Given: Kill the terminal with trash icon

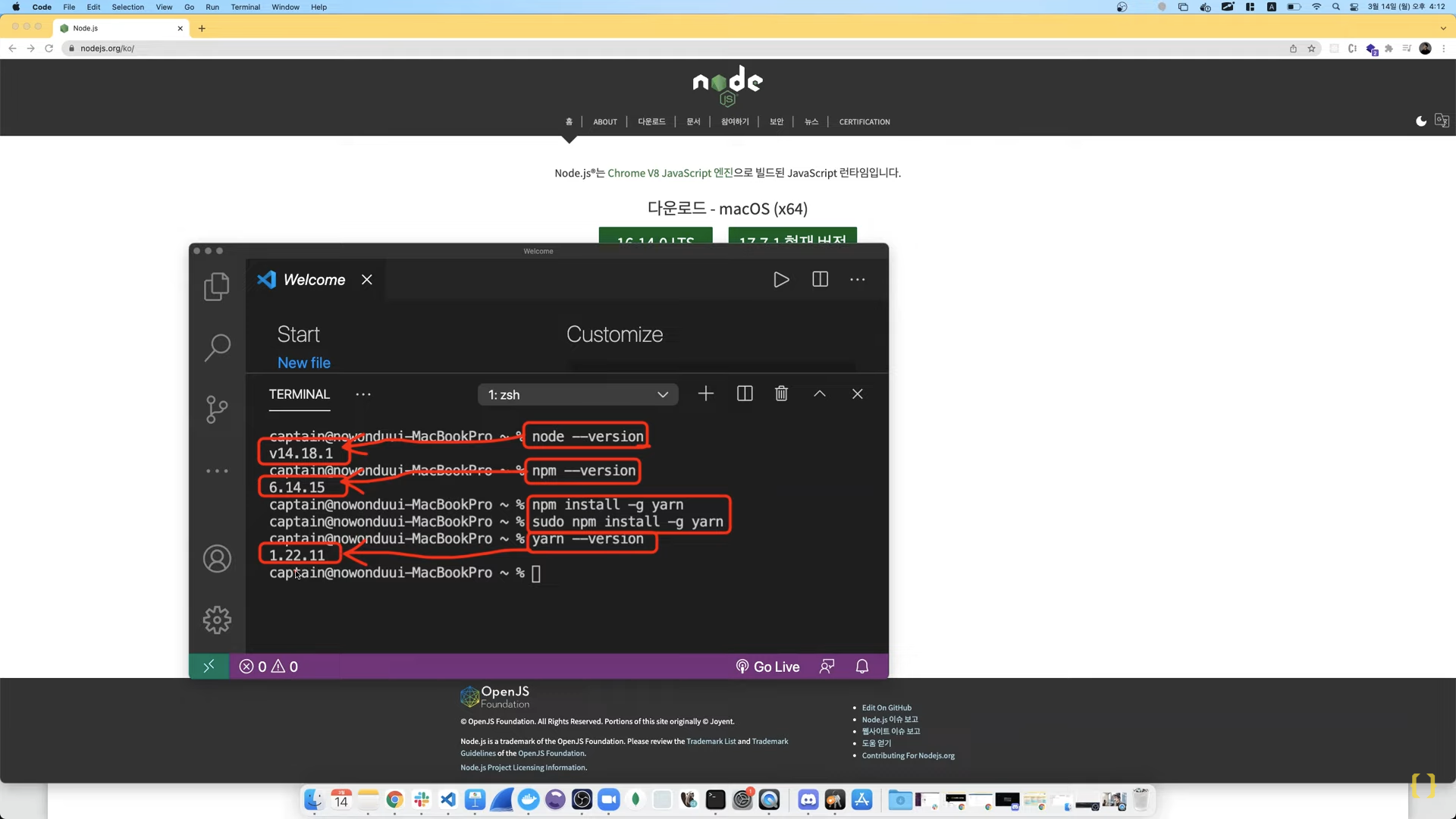Looking at the screenshot, I should 782,394.
